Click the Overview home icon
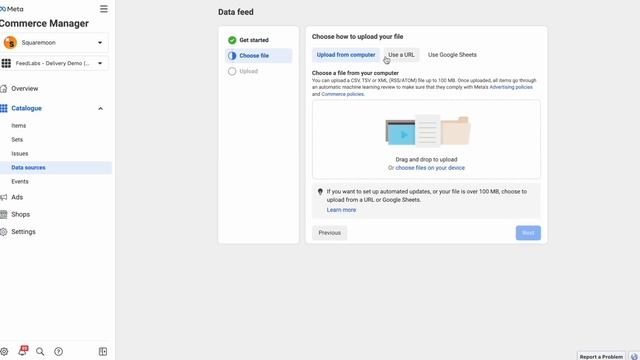This screenshot has height=360, width=640. click(x=4, y=89)
